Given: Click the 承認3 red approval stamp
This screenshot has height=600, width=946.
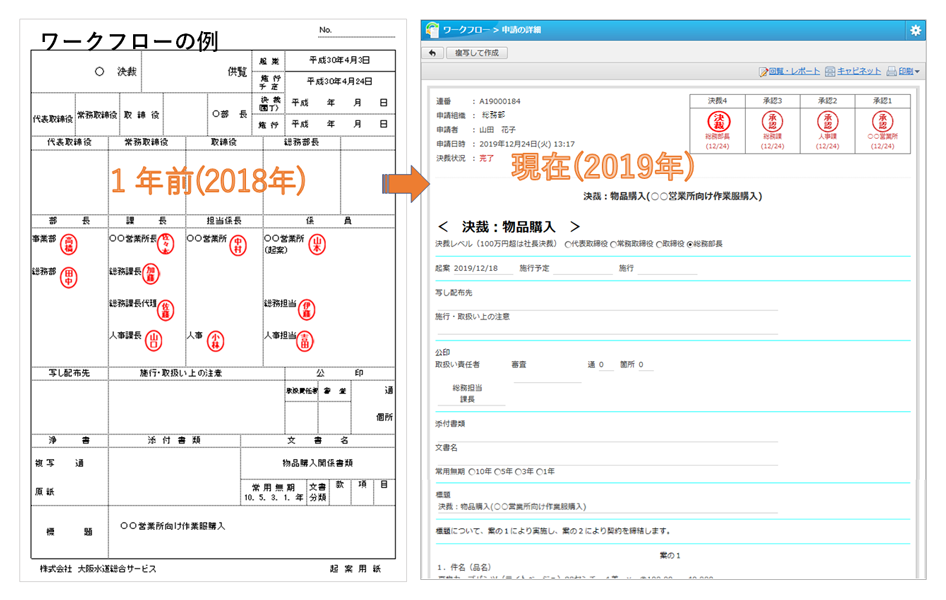Looking at the screenshot, I should tap(771, 121).
